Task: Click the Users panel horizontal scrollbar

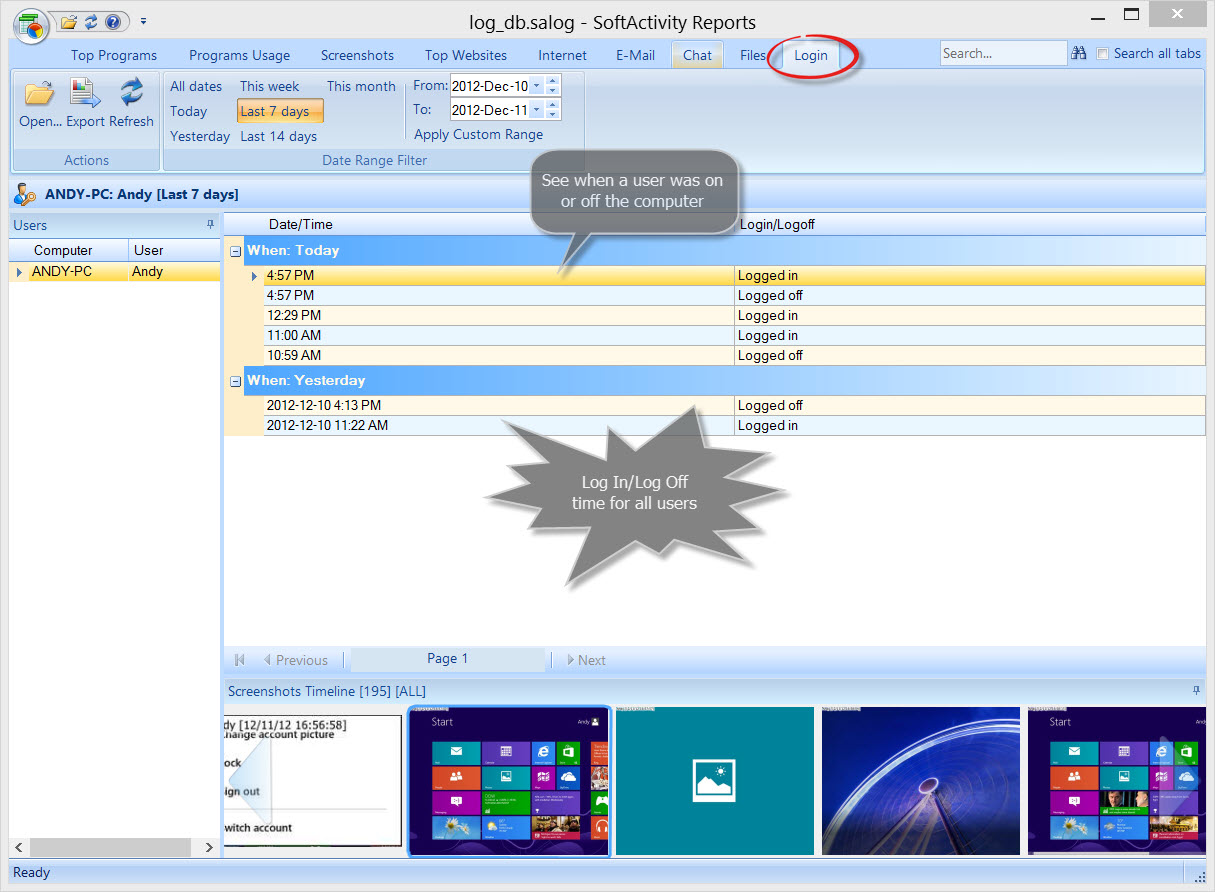Action: 109,847
